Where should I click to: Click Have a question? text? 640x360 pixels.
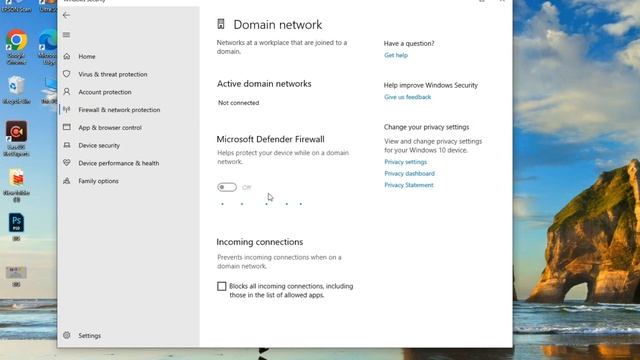[409, 43]
